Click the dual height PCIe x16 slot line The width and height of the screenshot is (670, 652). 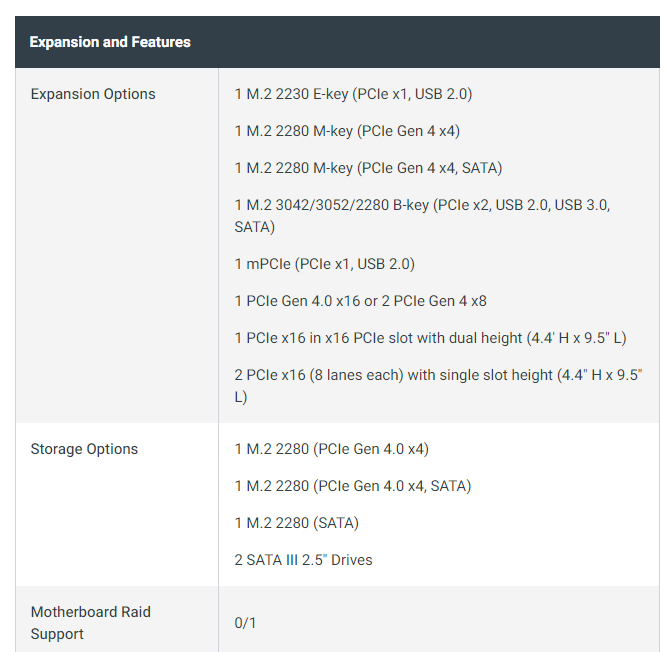[430, 338]
